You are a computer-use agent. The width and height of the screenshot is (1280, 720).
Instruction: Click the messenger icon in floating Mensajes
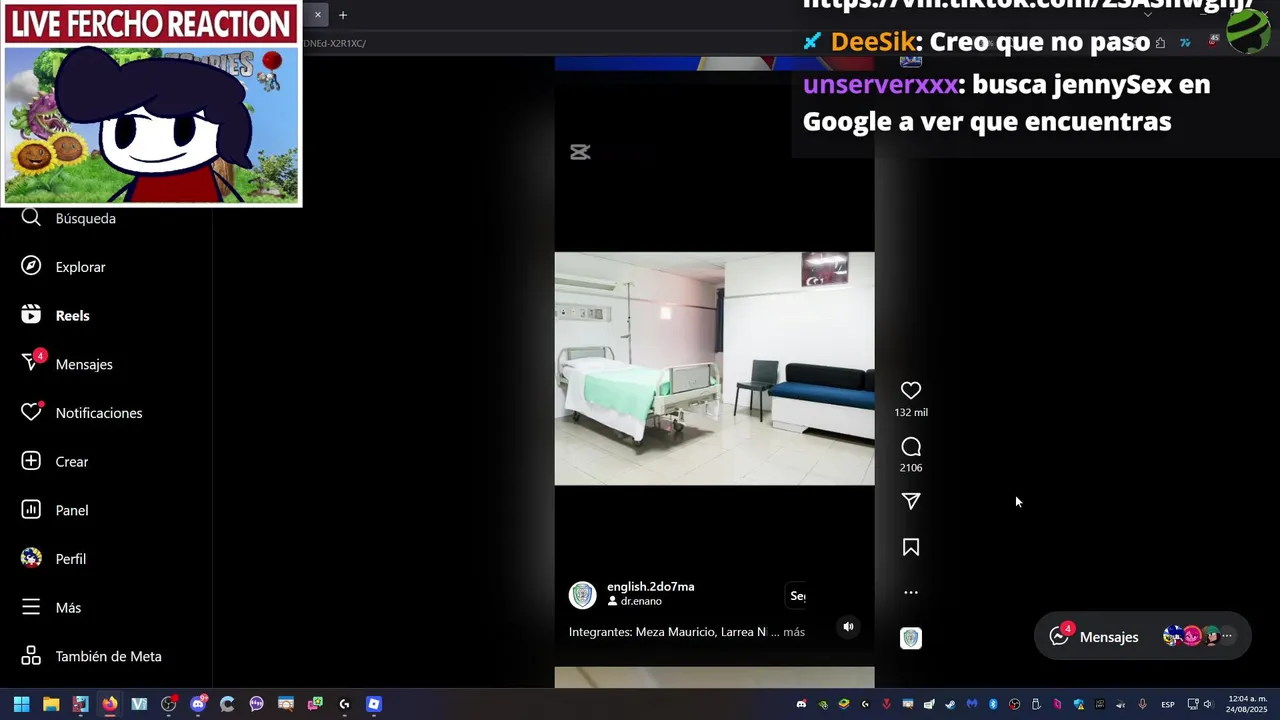pyautogui.click(x=1059, y=636)
